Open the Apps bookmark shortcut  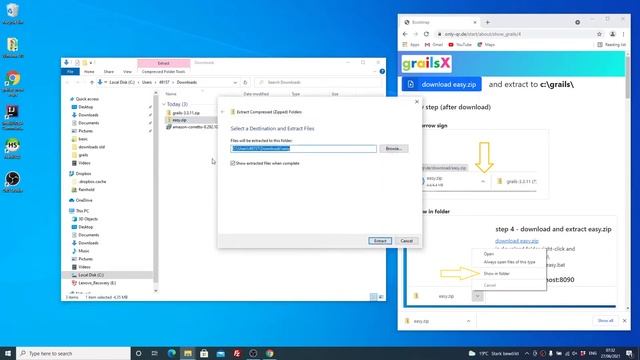coord(411,44)
